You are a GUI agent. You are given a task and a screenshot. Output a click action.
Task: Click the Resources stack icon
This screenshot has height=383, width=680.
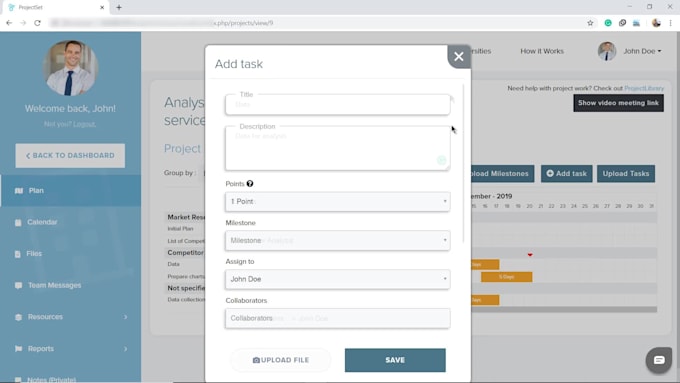(x=18, y=317)
